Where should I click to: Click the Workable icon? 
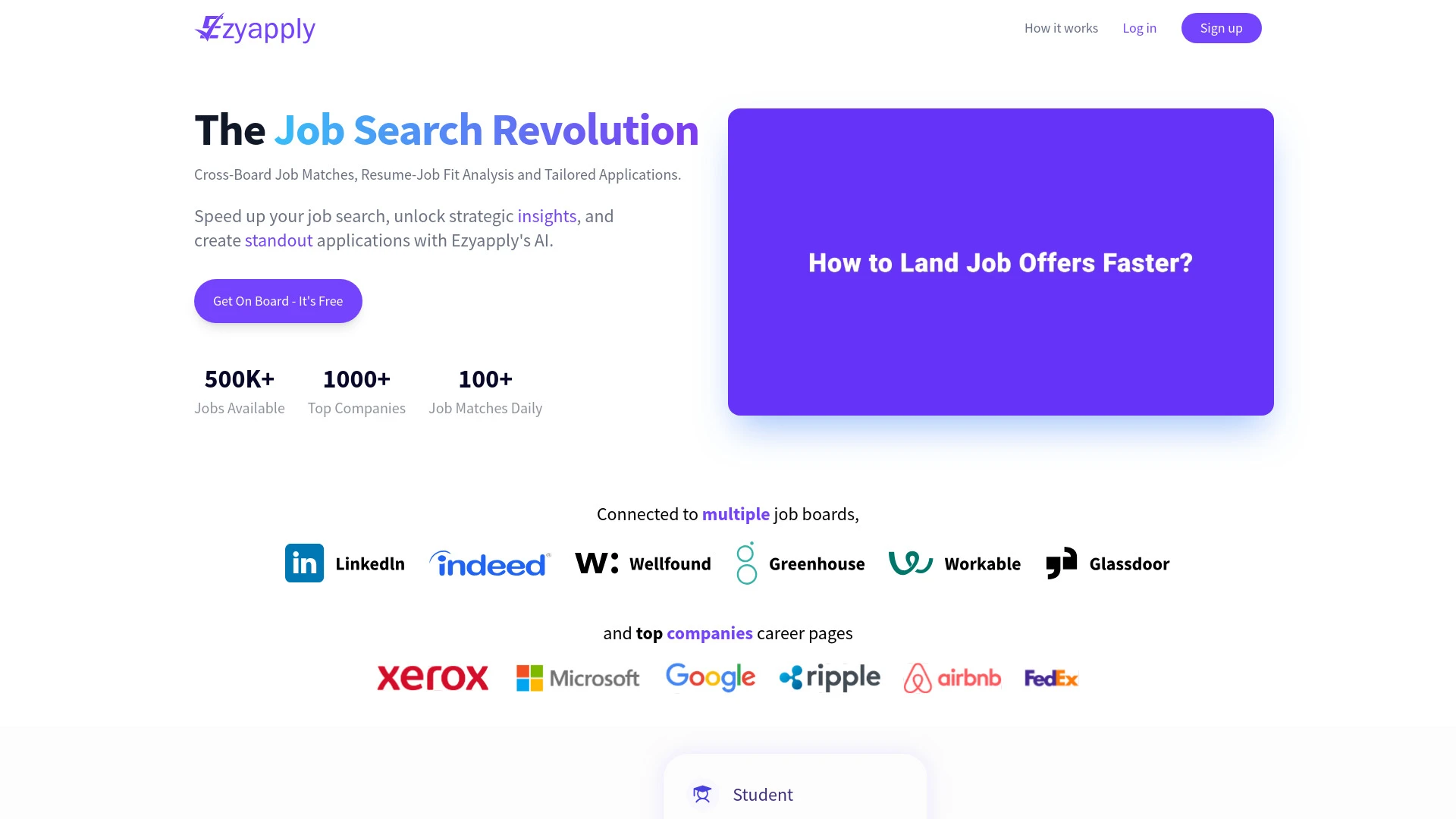(x=910, y=563)
